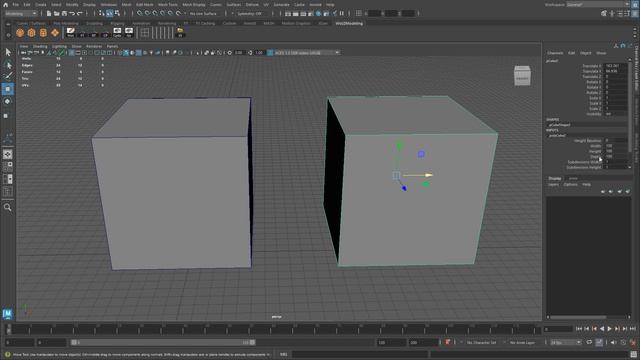Toggle the playback loop button
Image resolution: width=640 pixels, height=360 pixels.
(589, 342)
